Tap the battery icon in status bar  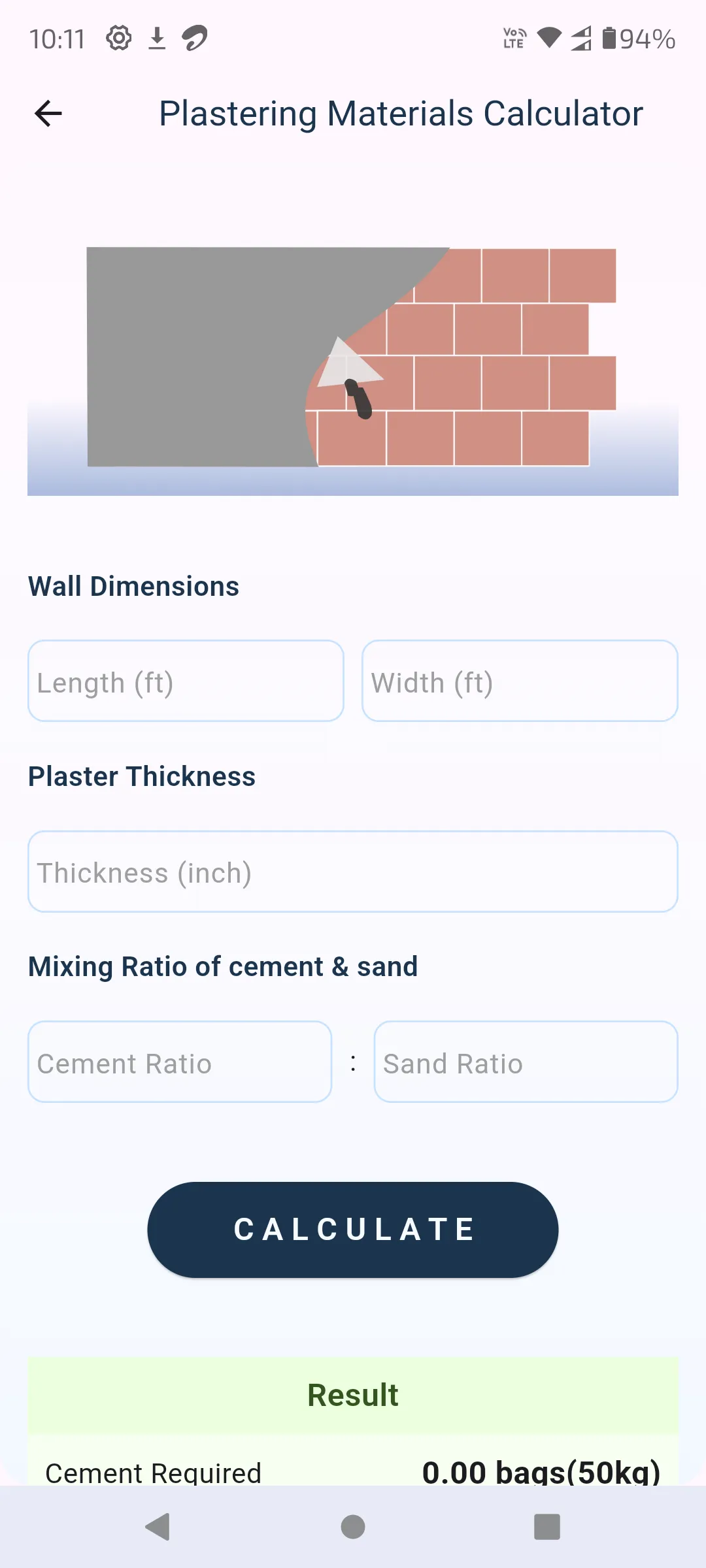tap(609, 39)
